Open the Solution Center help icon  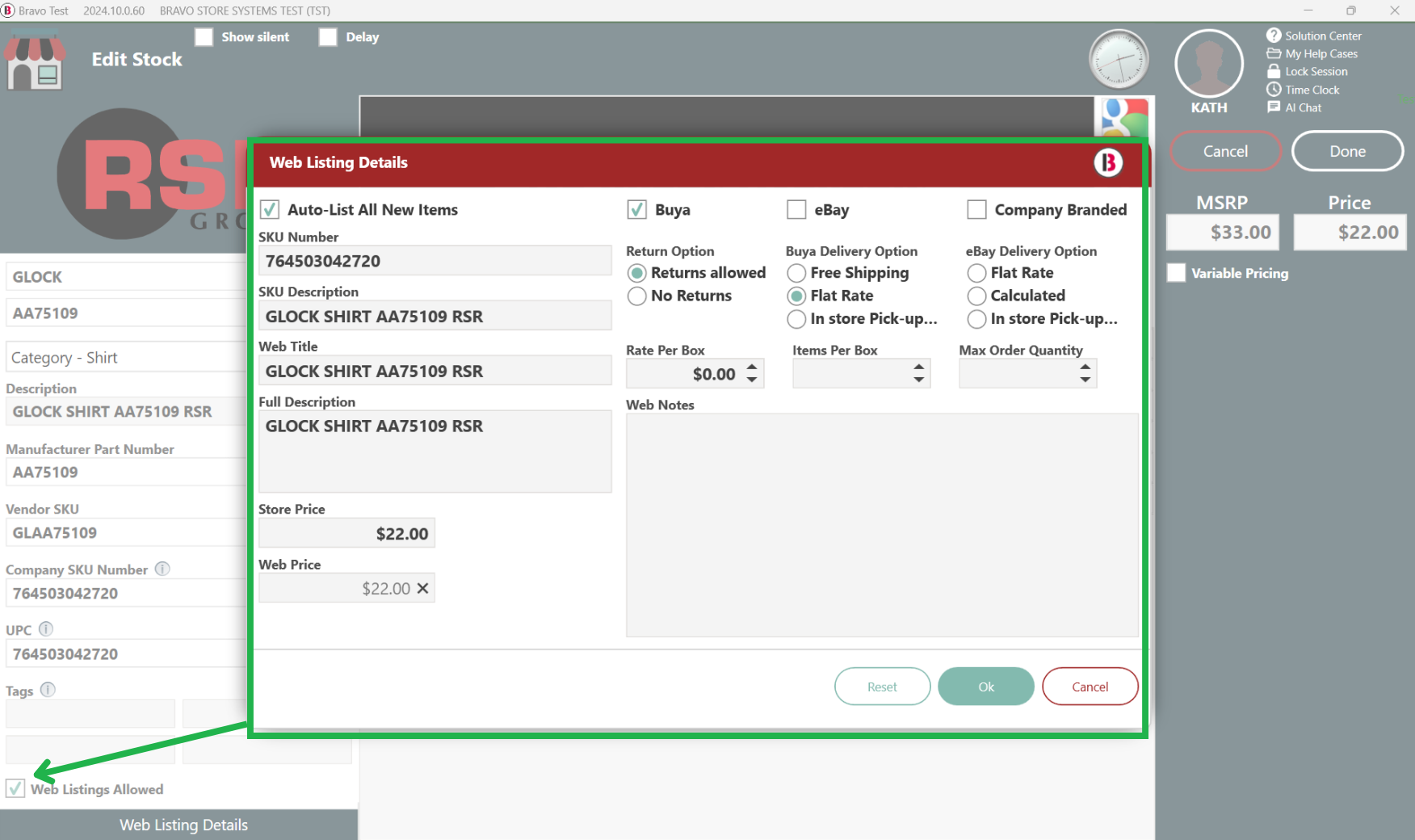tap(1274, 36)
